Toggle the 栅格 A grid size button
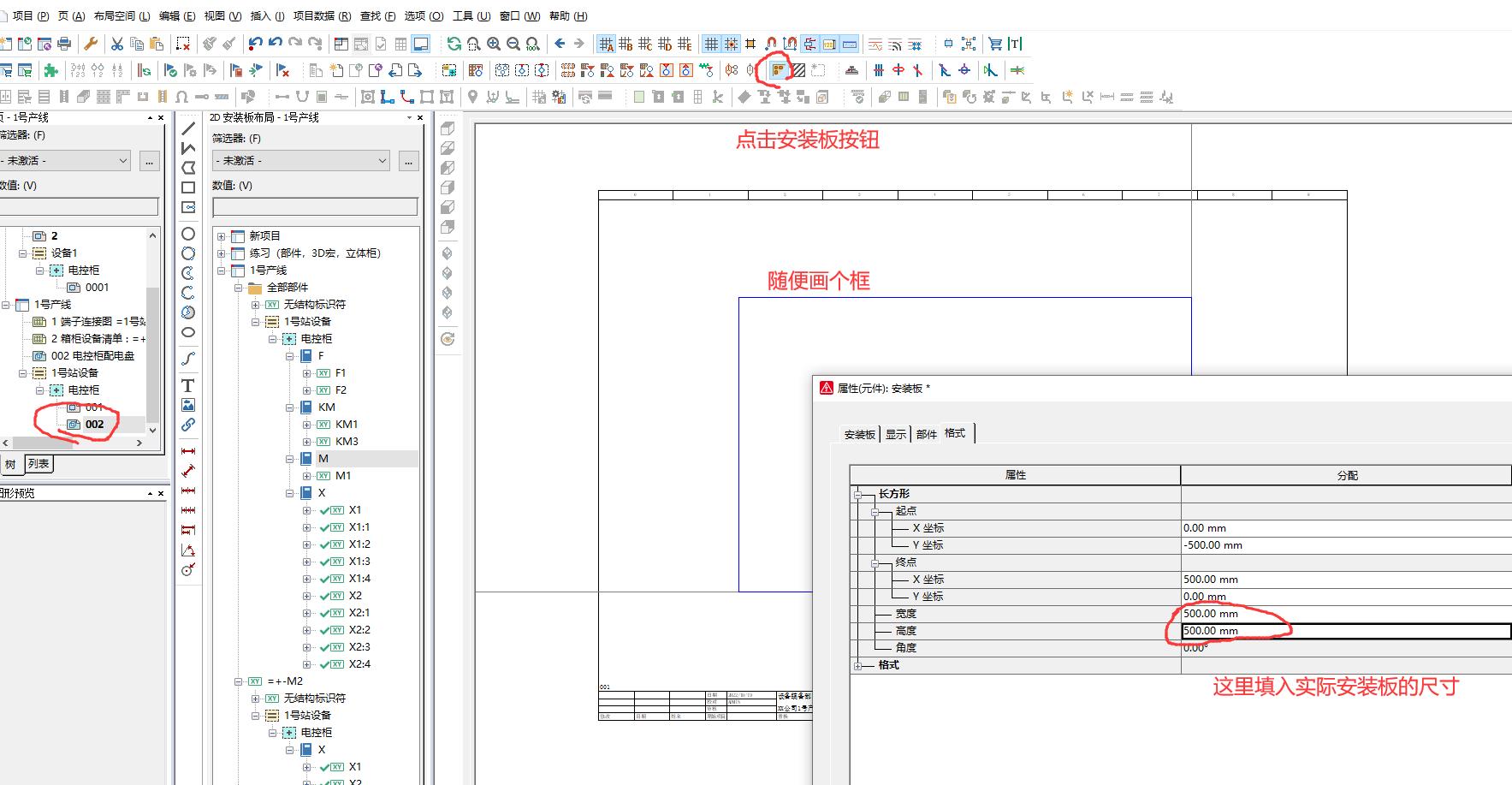Viewport: 1512px width, 785px height. [607, 42]
